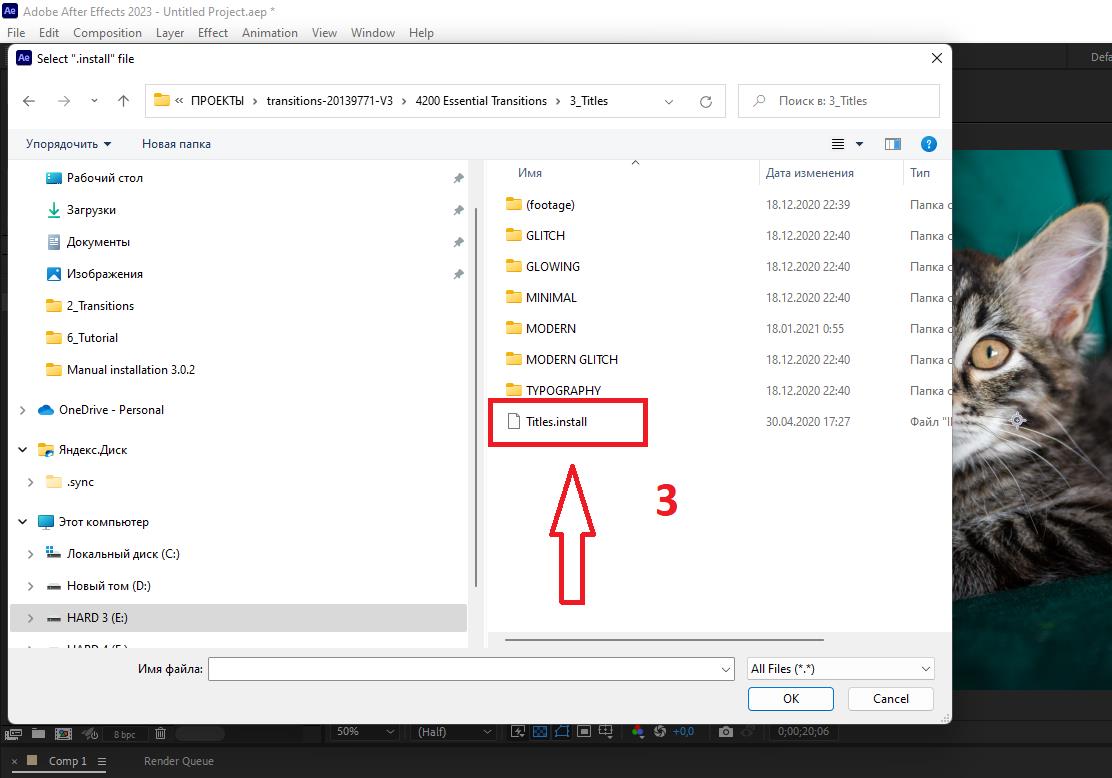The image size is (1112, 778).
Task: Open the Упорядочить dropdown menu
Action: click(x=69, y=144)
